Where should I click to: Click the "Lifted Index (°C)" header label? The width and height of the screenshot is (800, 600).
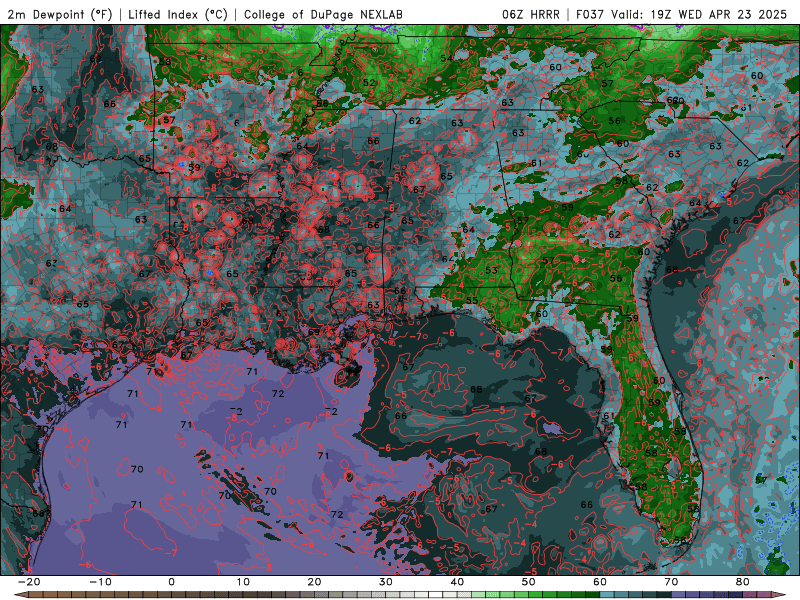tap(178, 14)
